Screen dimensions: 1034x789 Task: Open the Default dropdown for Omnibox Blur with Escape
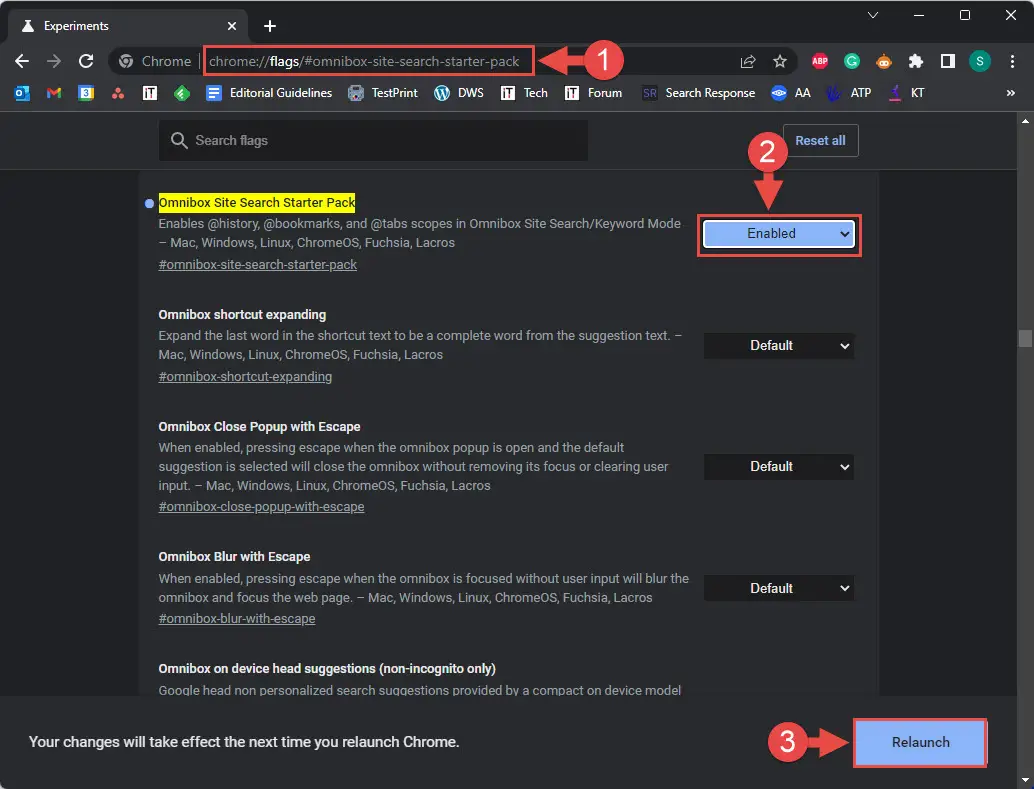pos(779,588)
